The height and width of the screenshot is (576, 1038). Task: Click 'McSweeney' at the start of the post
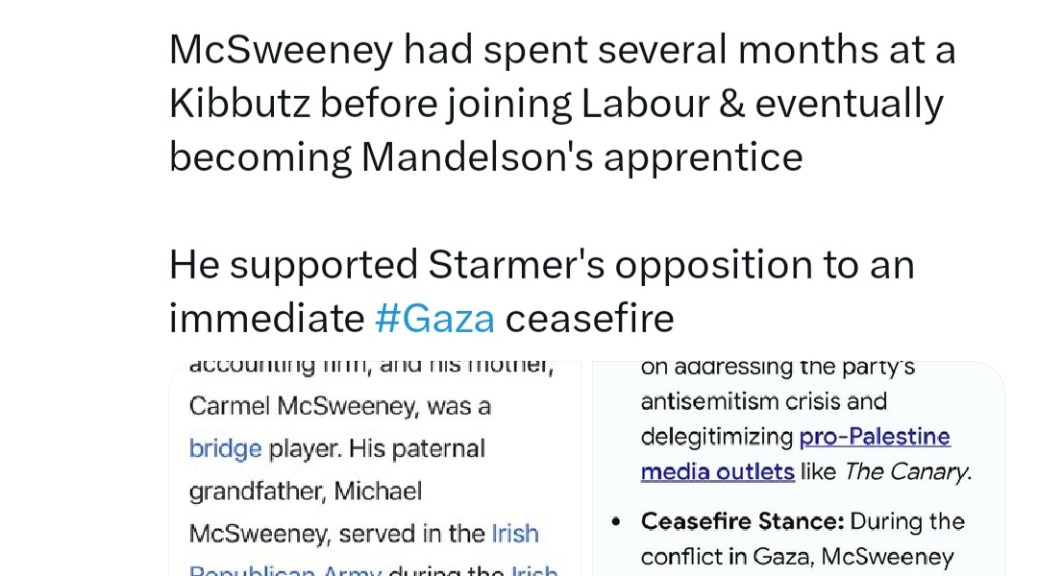[280, 49]
